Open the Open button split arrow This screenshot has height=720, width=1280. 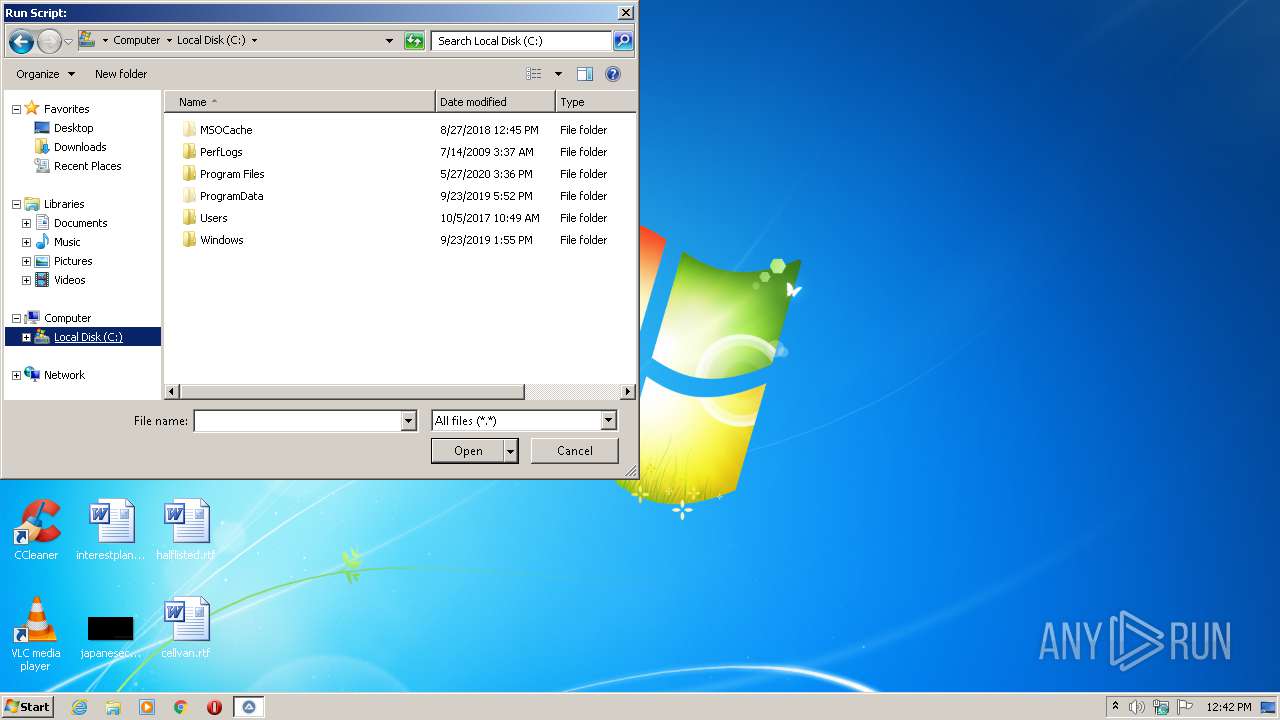(511, 451)
